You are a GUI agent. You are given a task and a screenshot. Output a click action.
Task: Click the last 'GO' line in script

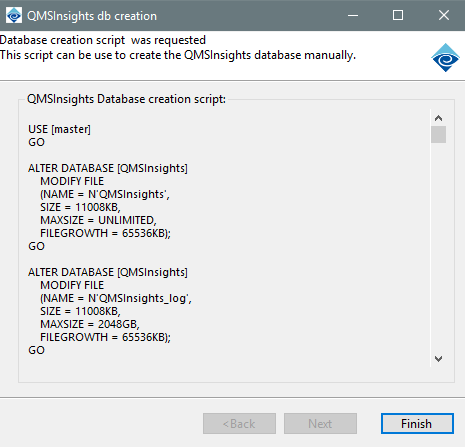pos(36,350)
